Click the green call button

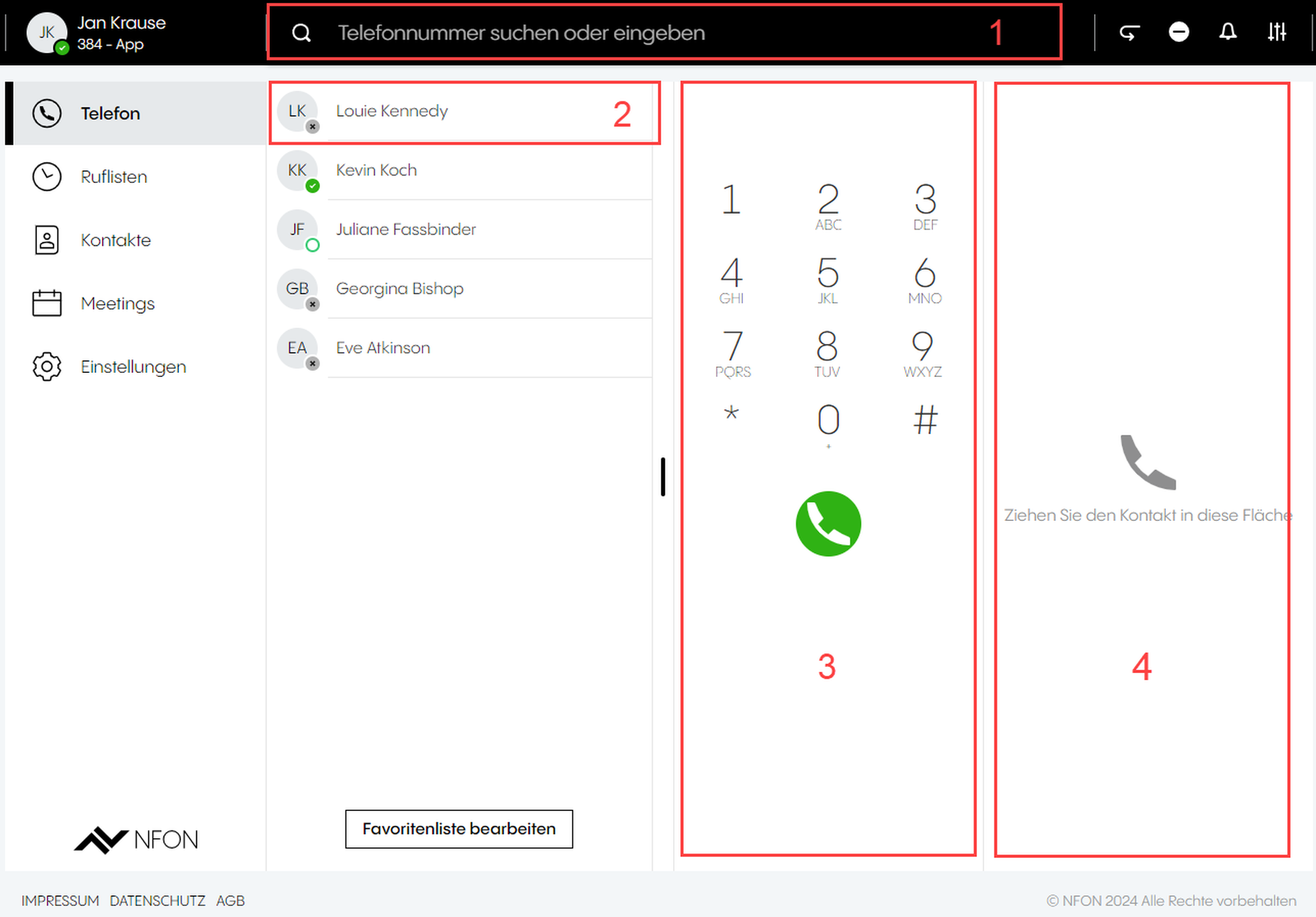[828, 524]
